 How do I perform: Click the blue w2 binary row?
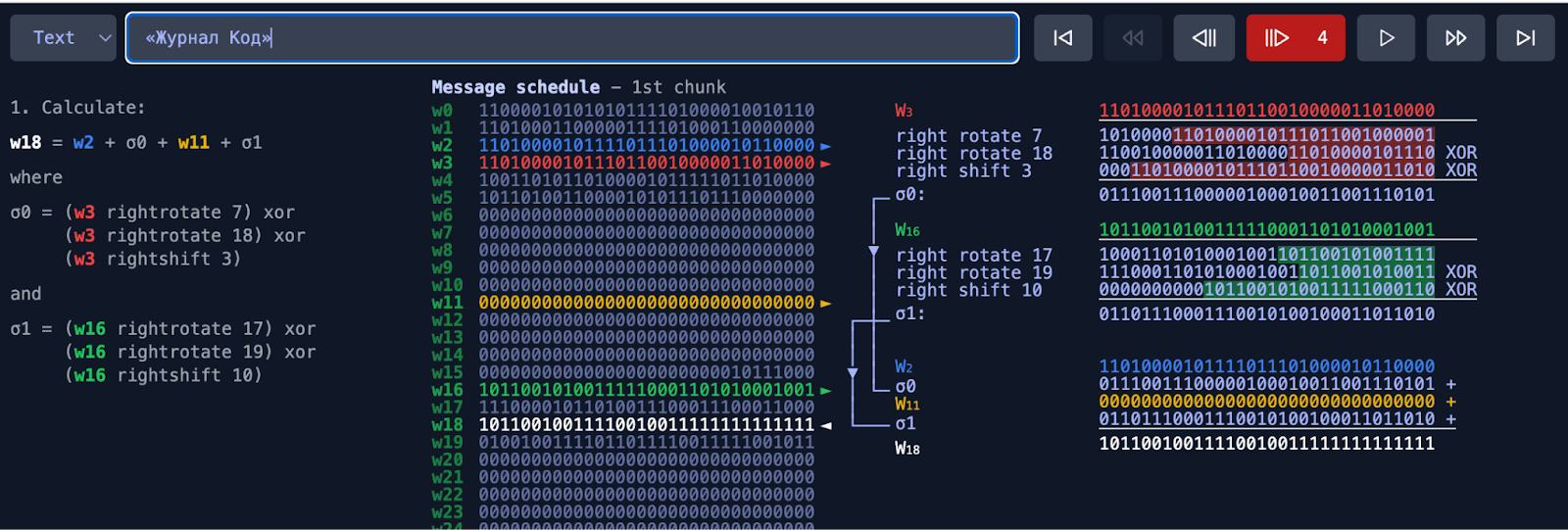coord(646,145)
